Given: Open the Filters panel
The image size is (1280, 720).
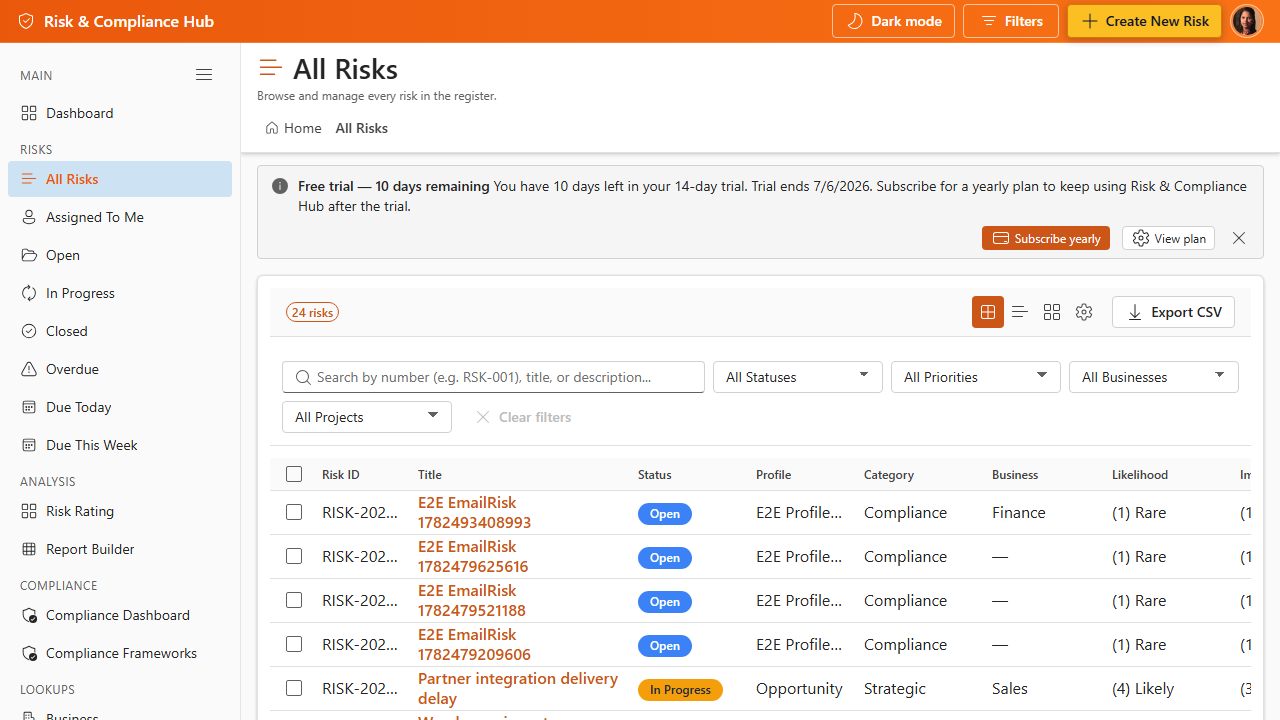Looking at the screenshot, I should 1011,21.
